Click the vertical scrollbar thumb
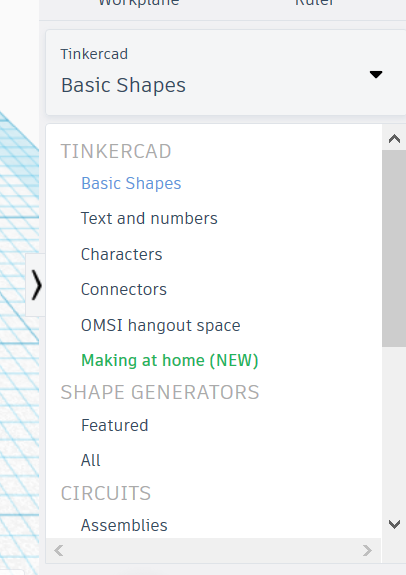 [x=394, y=248]
